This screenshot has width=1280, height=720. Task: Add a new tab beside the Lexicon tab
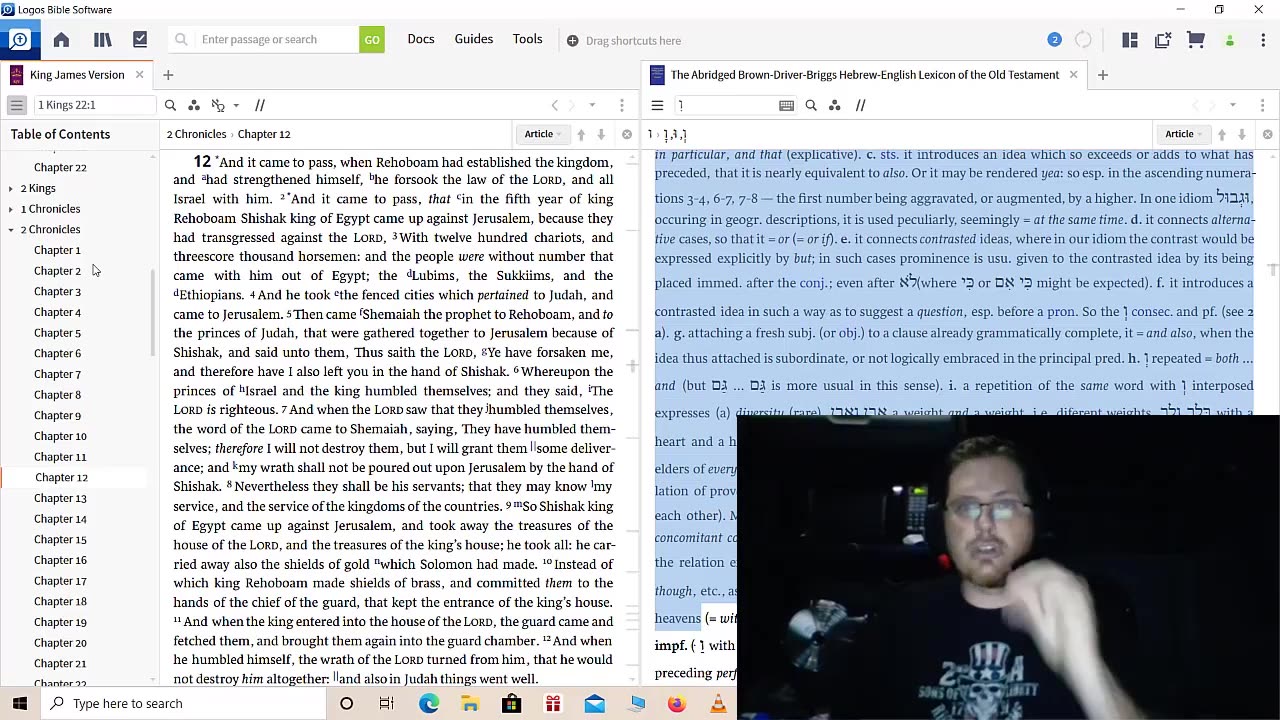coord(1103,75)
